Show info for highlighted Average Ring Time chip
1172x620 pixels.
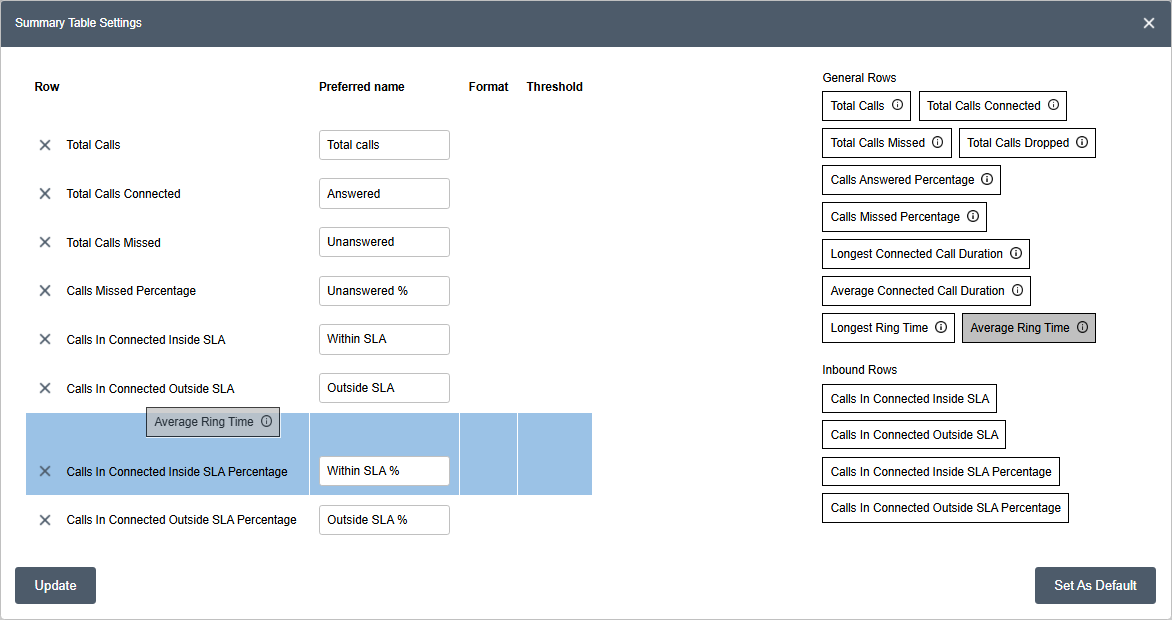click(1082, 328)
